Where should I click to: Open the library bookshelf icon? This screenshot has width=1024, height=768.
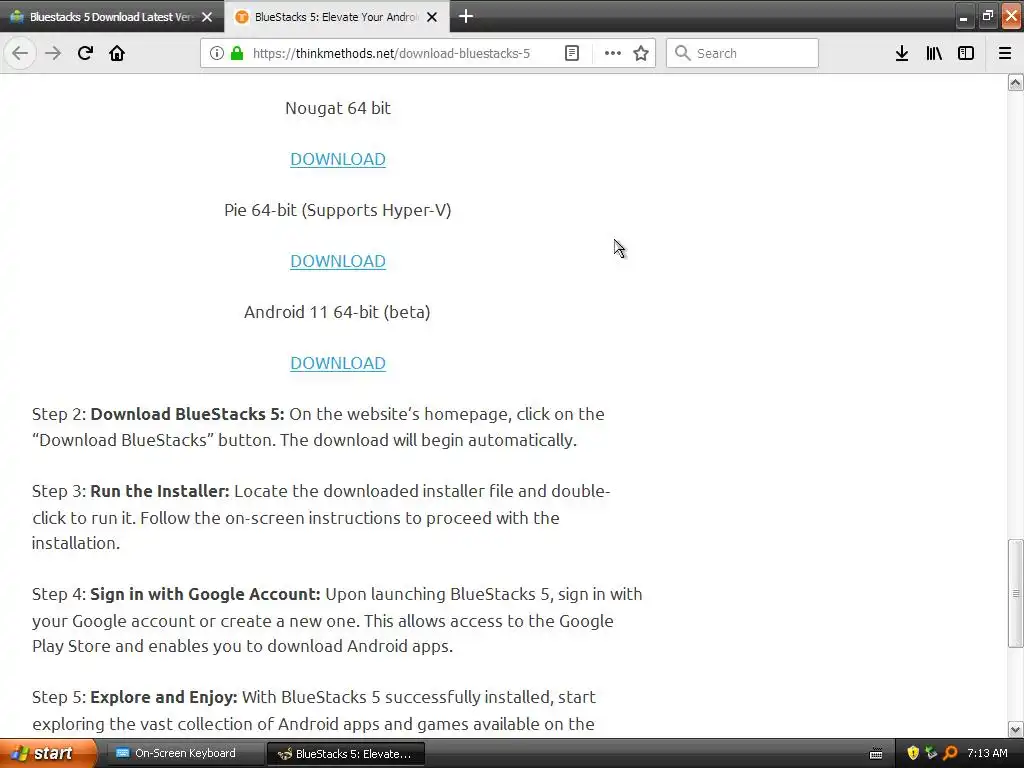click(934, 53)
